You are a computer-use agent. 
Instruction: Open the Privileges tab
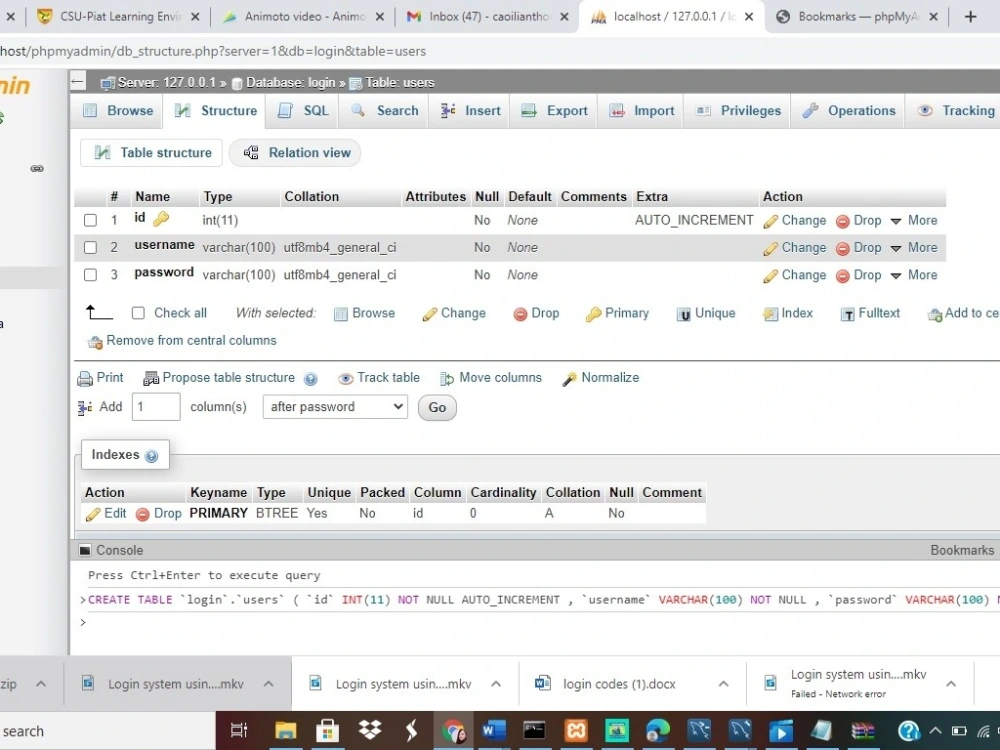(x=738, y=110)
